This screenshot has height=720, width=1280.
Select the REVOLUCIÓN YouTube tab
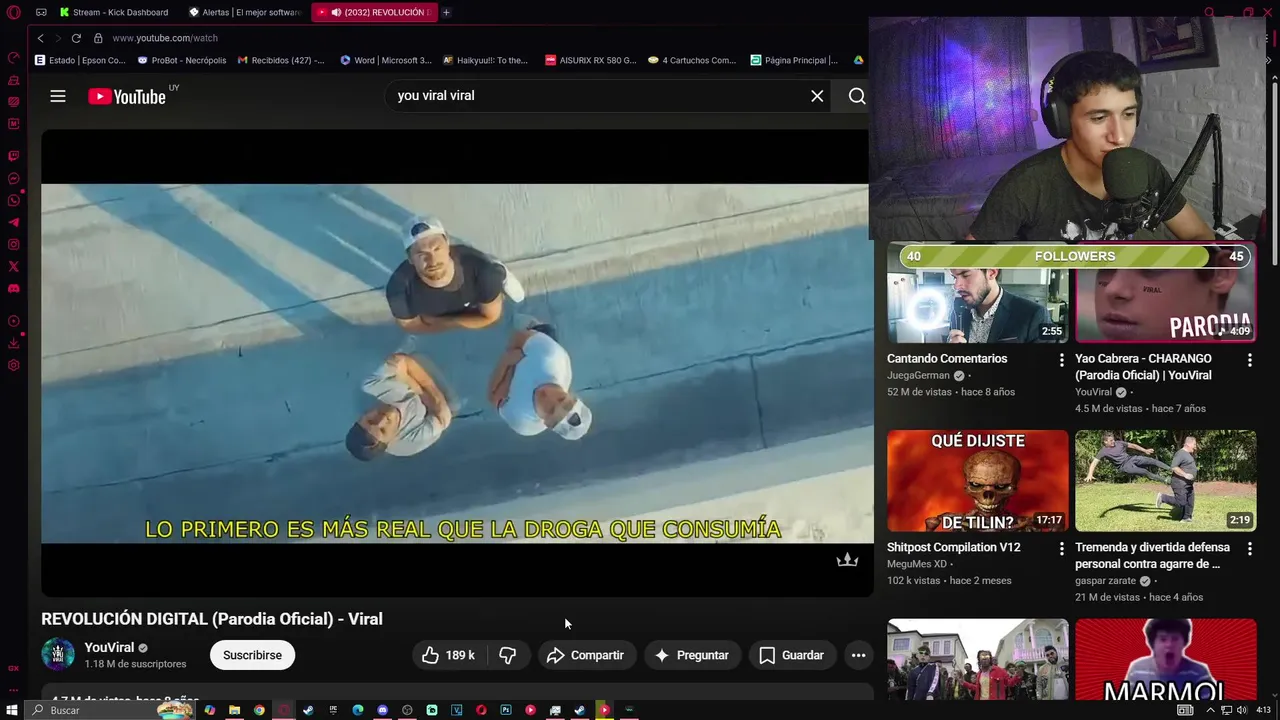[375, 12]
